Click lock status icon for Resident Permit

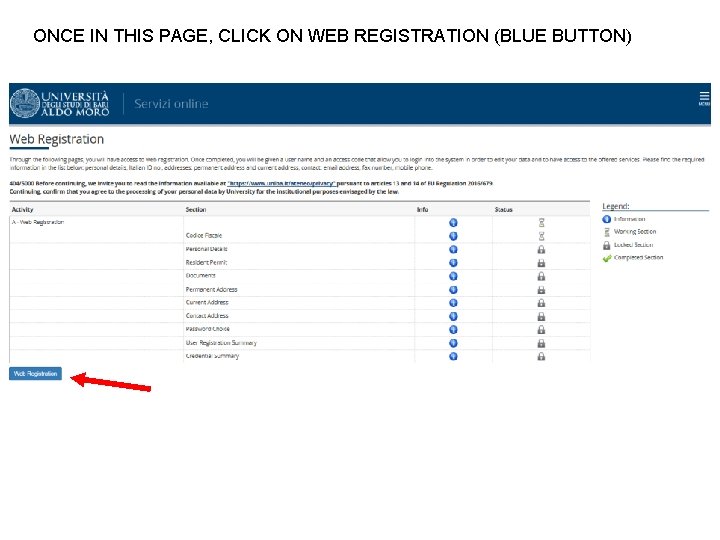[541, 263]
